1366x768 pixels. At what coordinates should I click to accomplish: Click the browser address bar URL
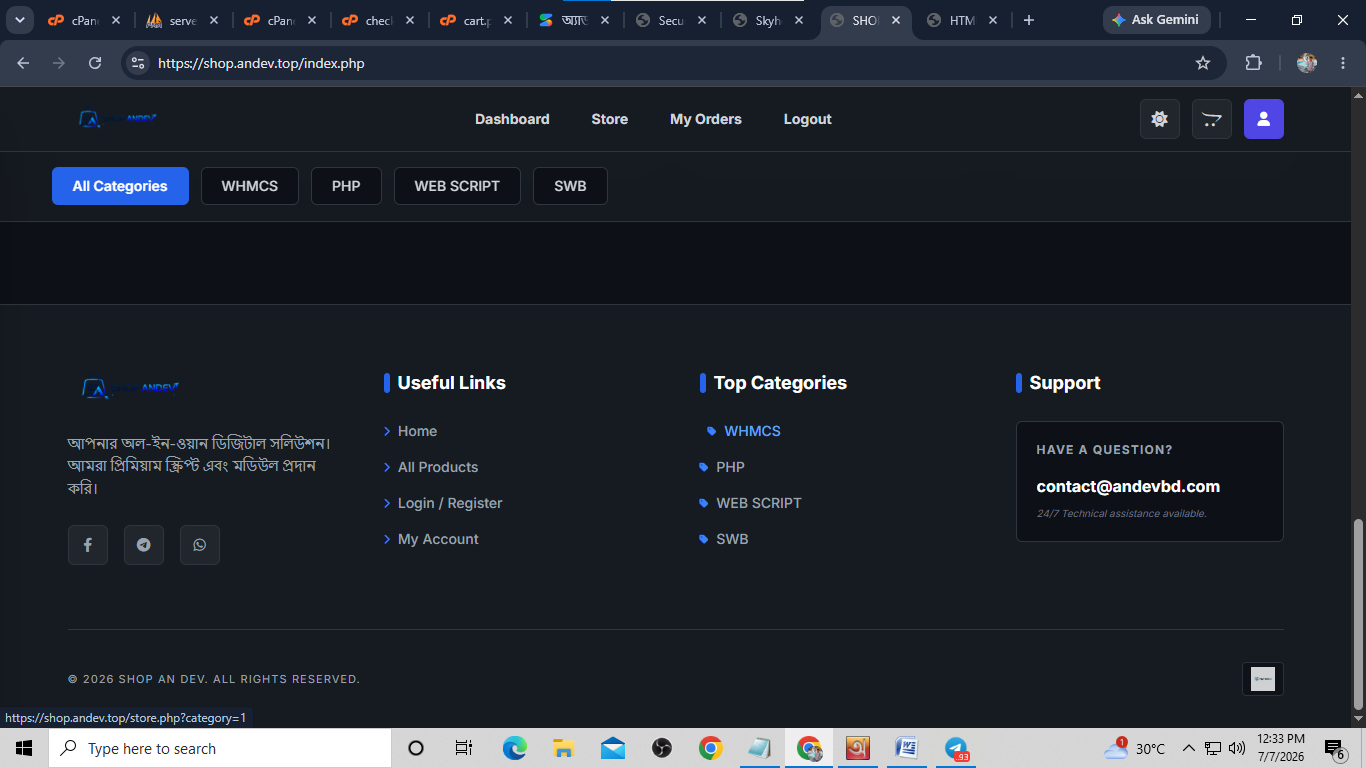[x=261, y=63]
